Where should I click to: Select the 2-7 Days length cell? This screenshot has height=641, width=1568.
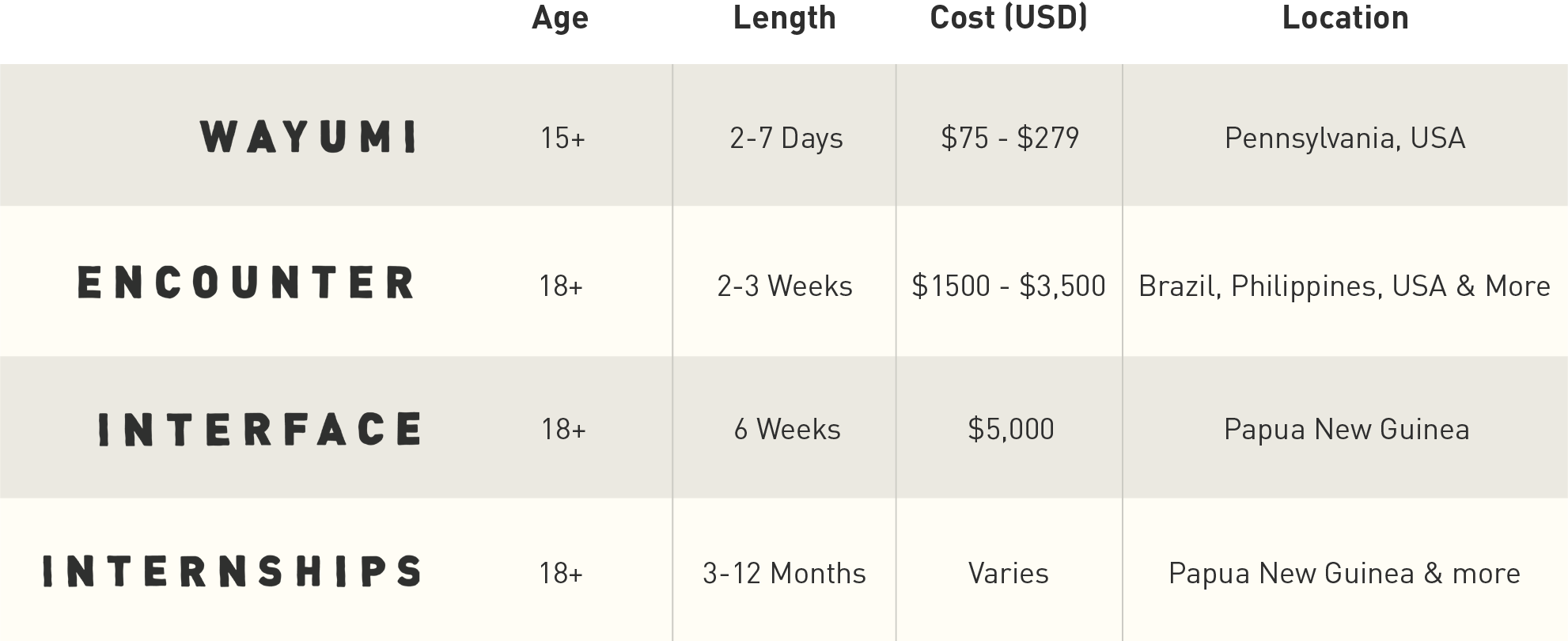coord(786,138)
